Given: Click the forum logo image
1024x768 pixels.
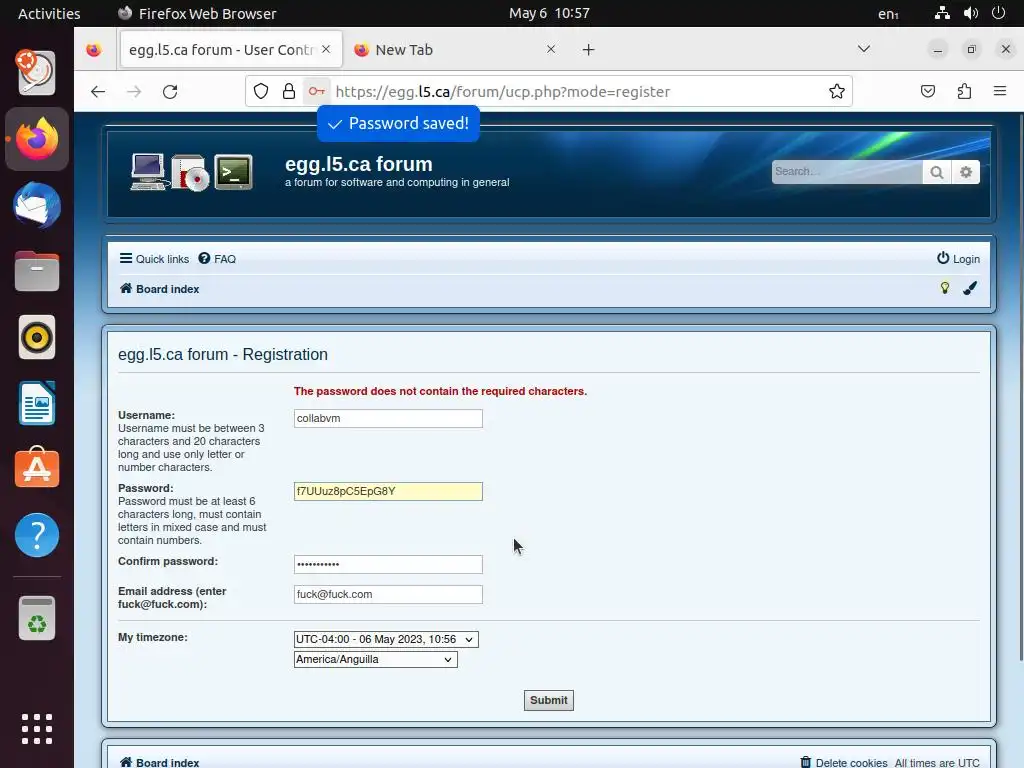Looking at the screenshot, I should tap(191, 172).
